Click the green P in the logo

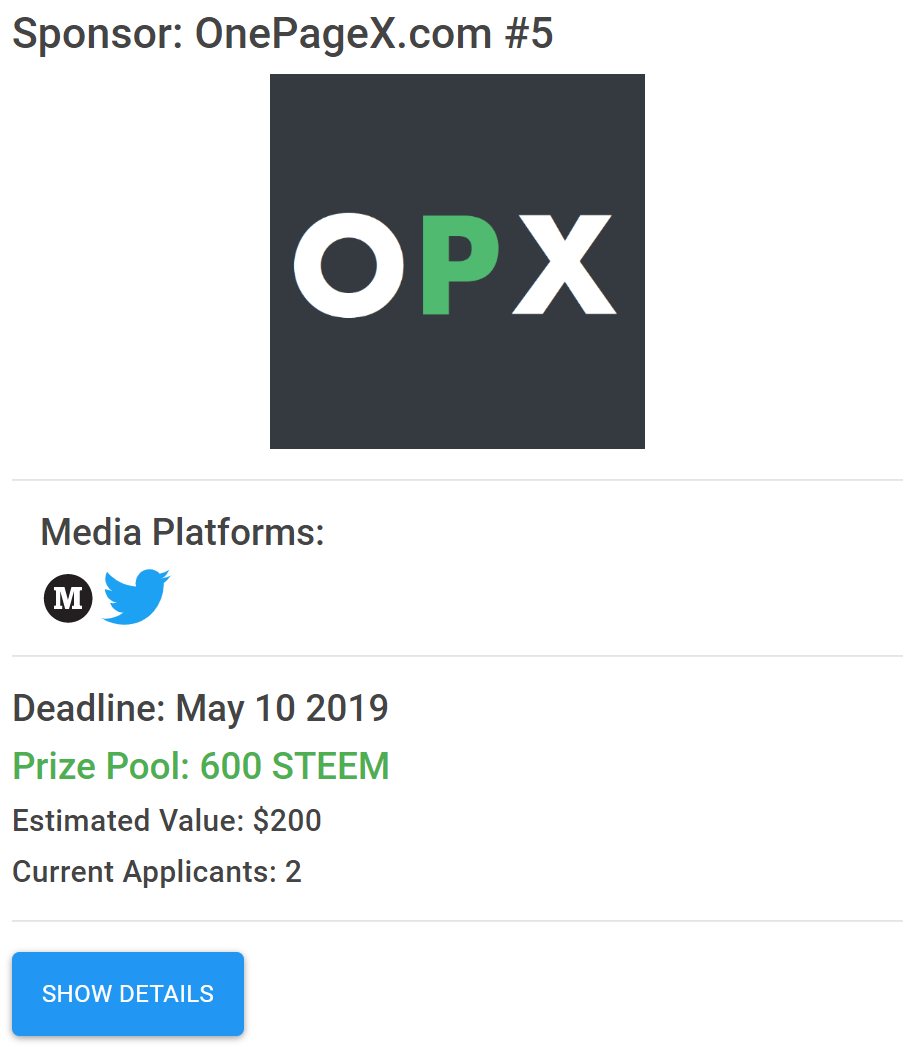click(461, 264)
